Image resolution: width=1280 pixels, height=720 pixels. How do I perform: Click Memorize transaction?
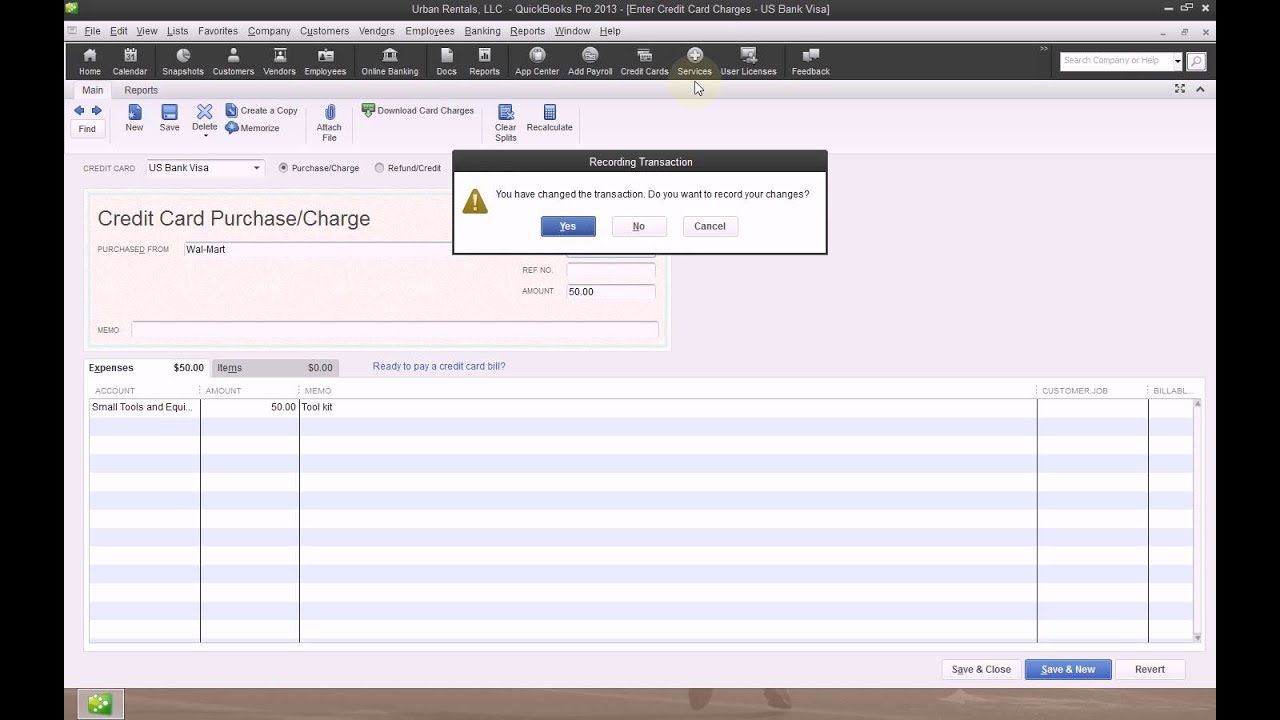[x=252, y=128]
